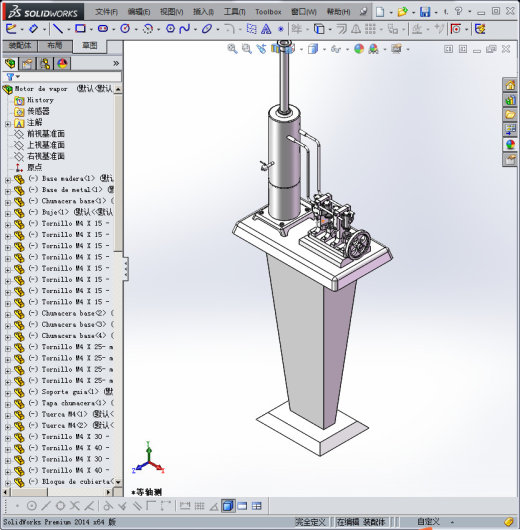Open the Save icon in top toolbar
Viewport: 520px width, 530px height.
tap(425, 12)
